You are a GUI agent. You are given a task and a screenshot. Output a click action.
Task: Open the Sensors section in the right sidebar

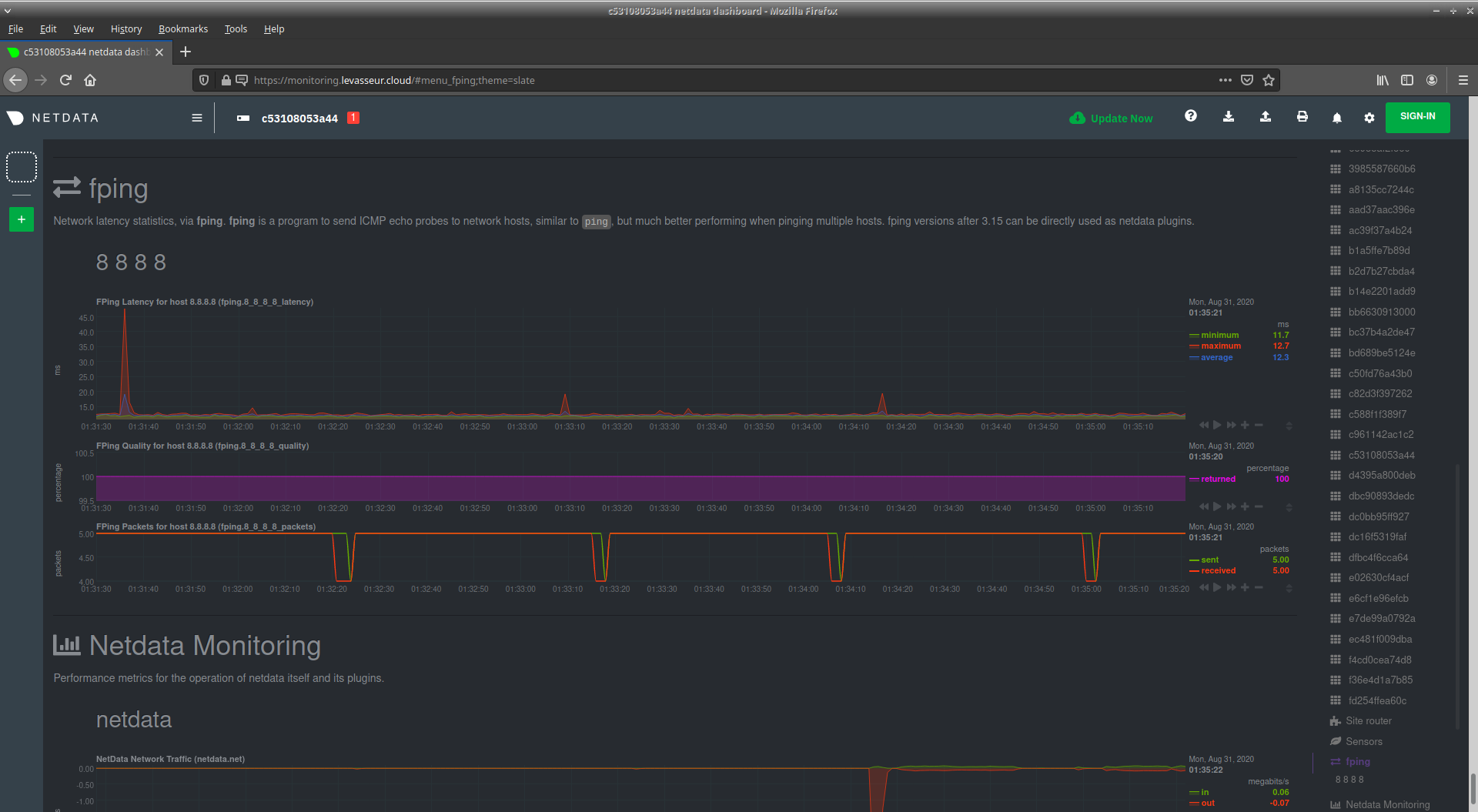tap(1363, 740)
